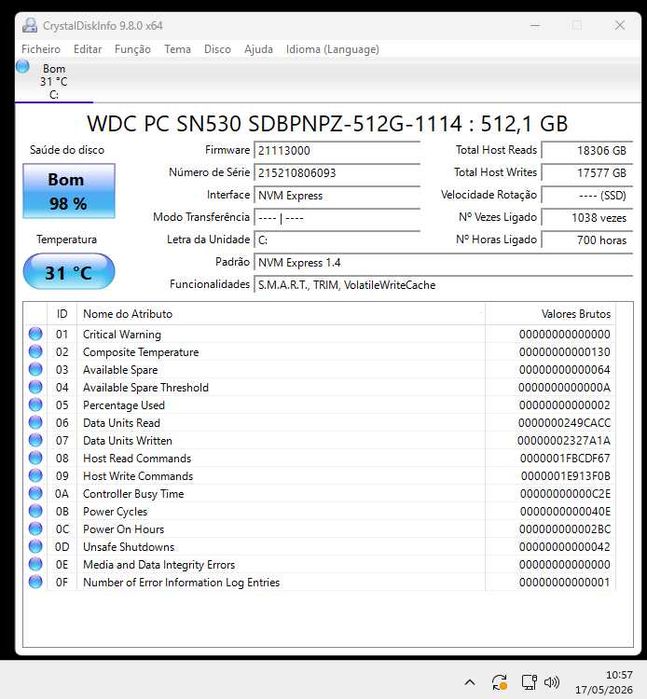Open the clock showing 10:57 17/05/2026
This screenshot has width=647, height=699.
click(603, 683)
